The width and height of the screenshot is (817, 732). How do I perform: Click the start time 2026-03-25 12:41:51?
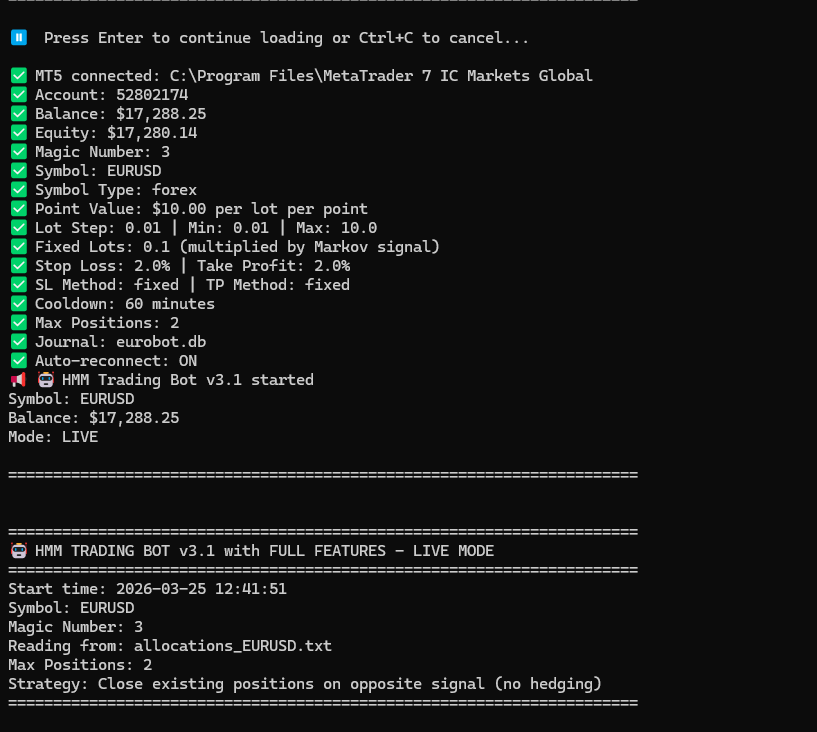pos(201,589)
